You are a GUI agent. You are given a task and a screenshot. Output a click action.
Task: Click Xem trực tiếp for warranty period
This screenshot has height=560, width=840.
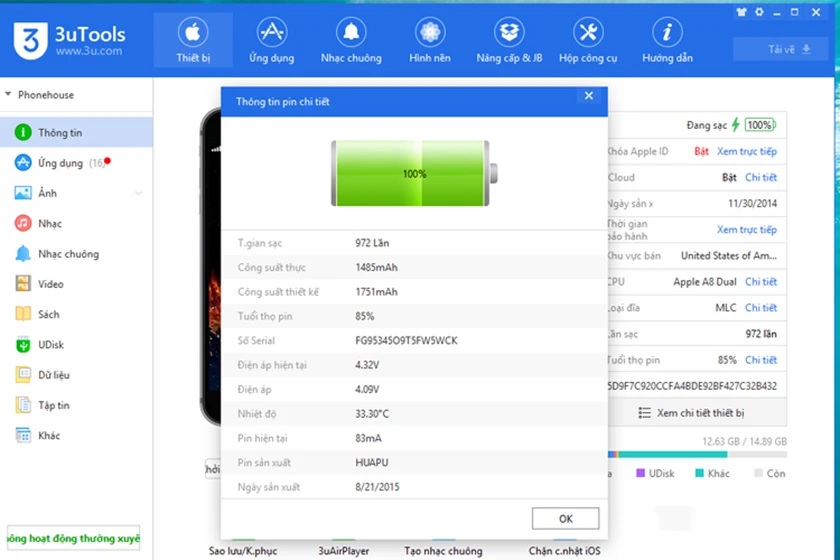(747, 229)
